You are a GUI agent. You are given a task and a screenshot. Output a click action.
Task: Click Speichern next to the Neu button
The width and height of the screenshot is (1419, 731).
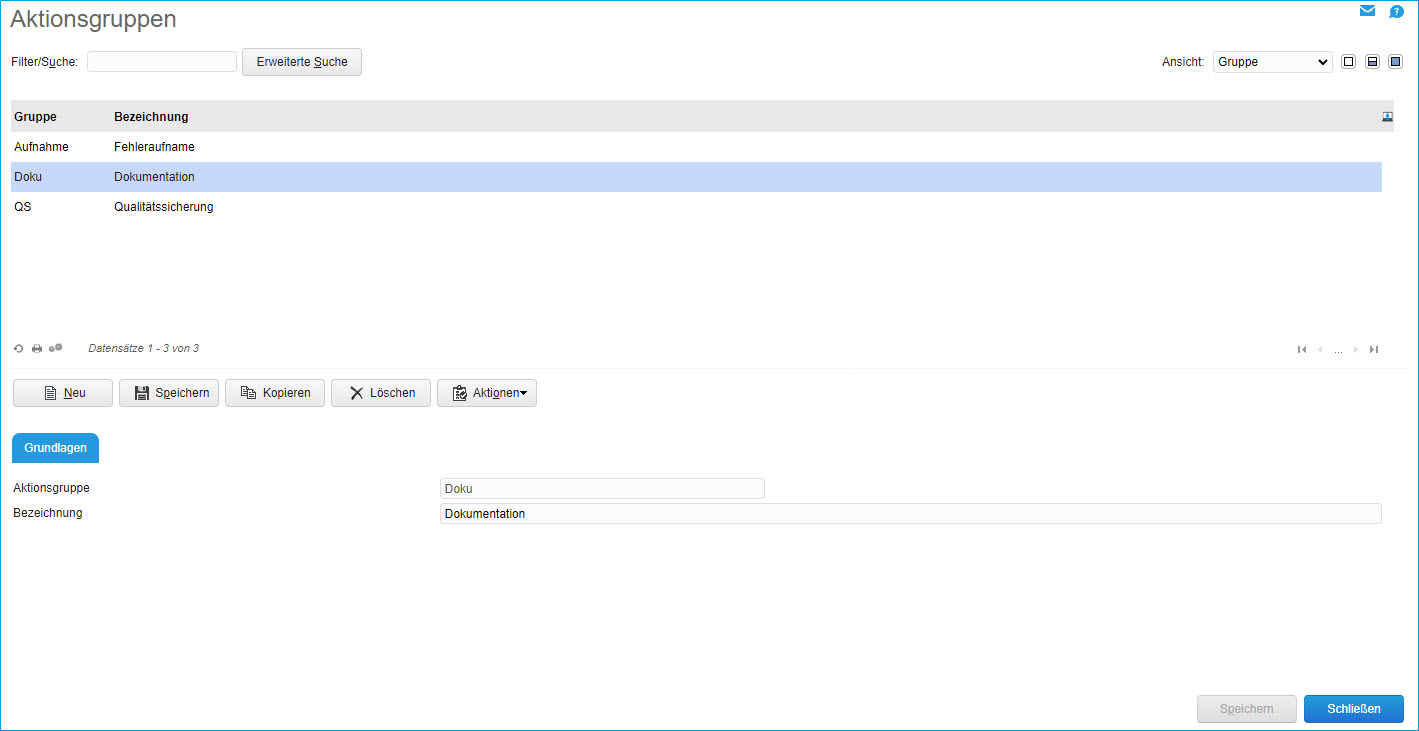click(x=169, y=393)
